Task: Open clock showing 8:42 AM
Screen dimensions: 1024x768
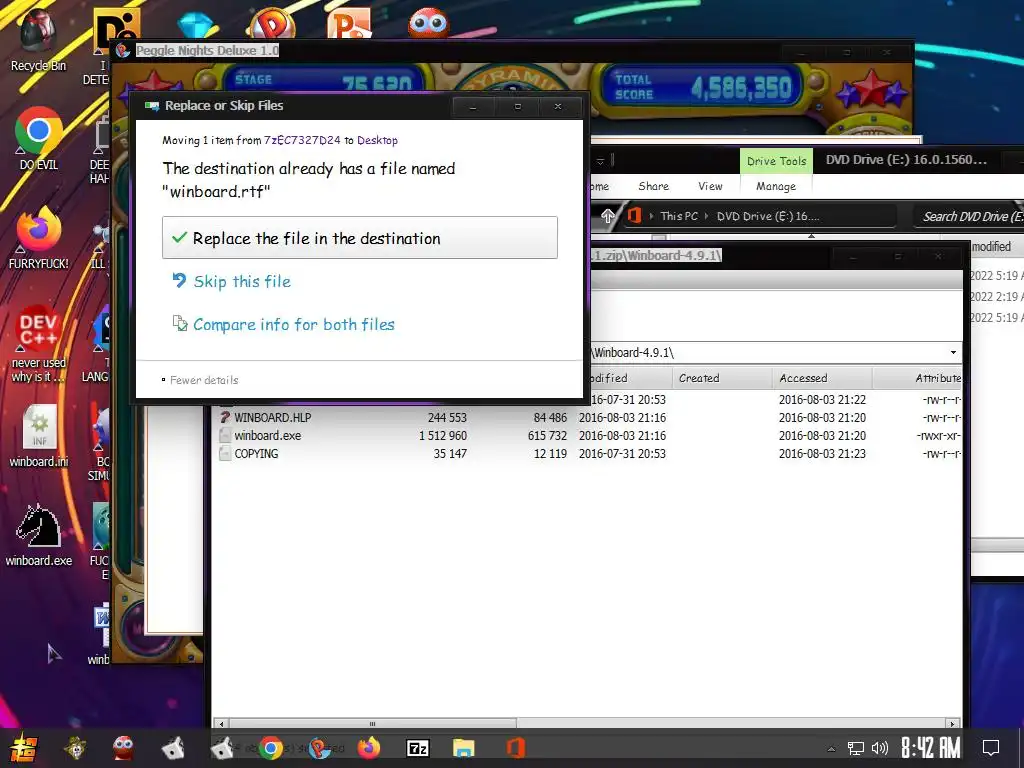Action: [x=931, y=748]
